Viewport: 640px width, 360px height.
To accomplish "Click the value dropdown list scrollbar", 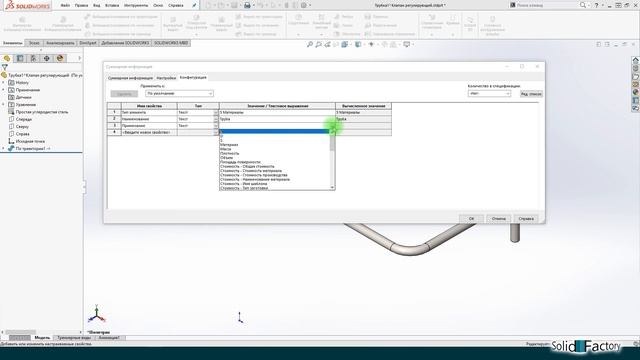I will point(332,159).
